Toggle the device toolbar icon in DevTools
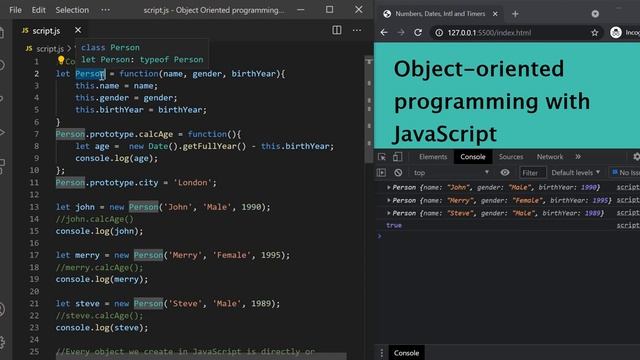 [397, 157]
